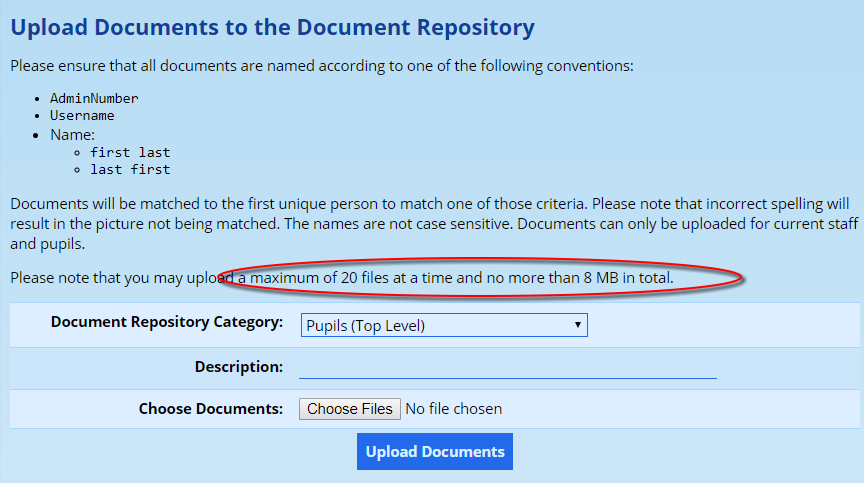The width and height of the screenshot is (864, 483).
Task: Click the page heading Upload Documents to the Document Repository
Action: click(x=272, y=27)
